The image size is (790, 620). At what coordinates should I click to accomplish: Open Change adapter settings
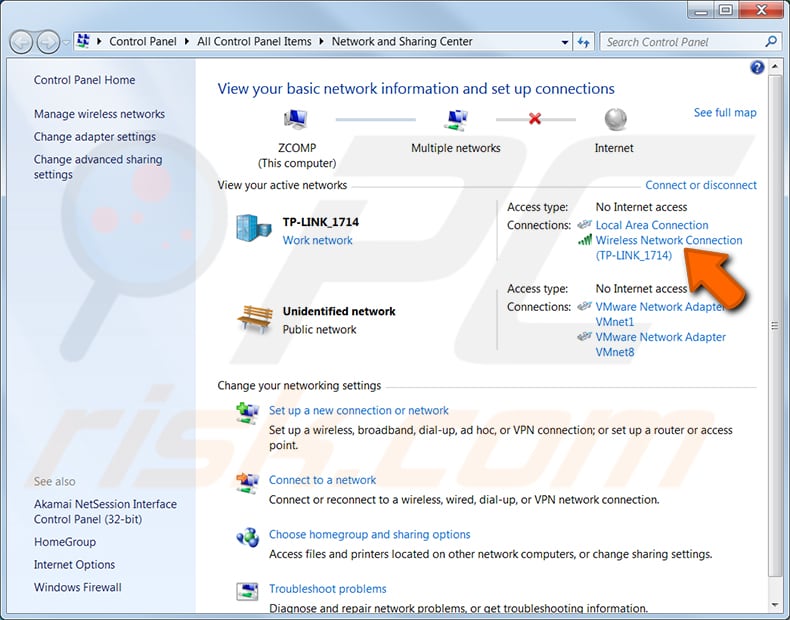95,137
